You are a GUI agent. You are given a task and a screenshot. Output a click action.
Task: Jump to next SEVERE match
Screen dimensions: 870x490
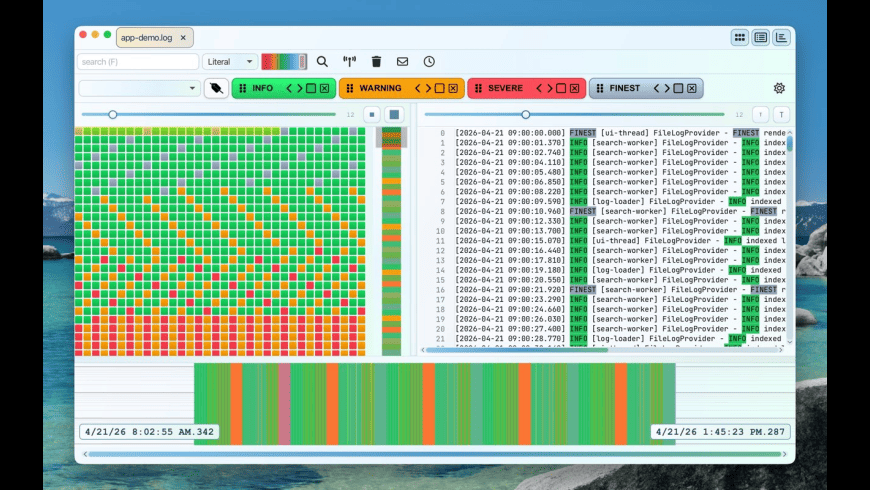[549, 88]
